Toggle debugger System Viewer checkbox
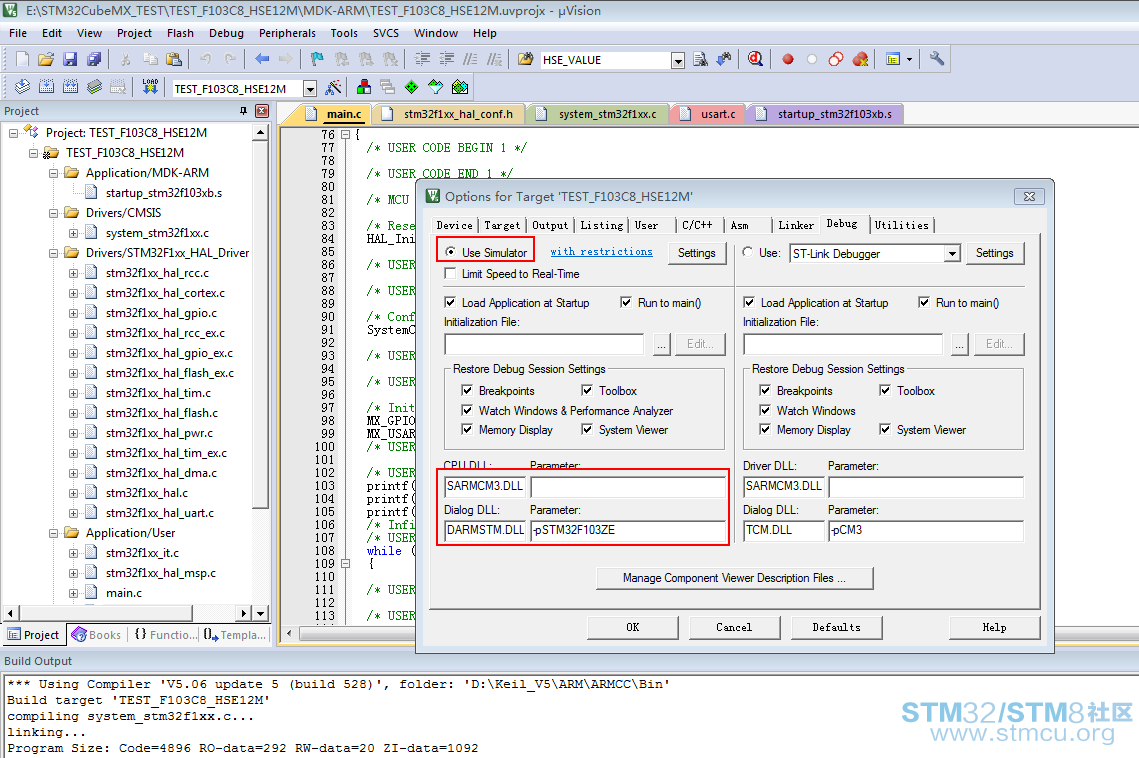The width and height of the screenshot is (1139, 758). [x=885, y=430]
